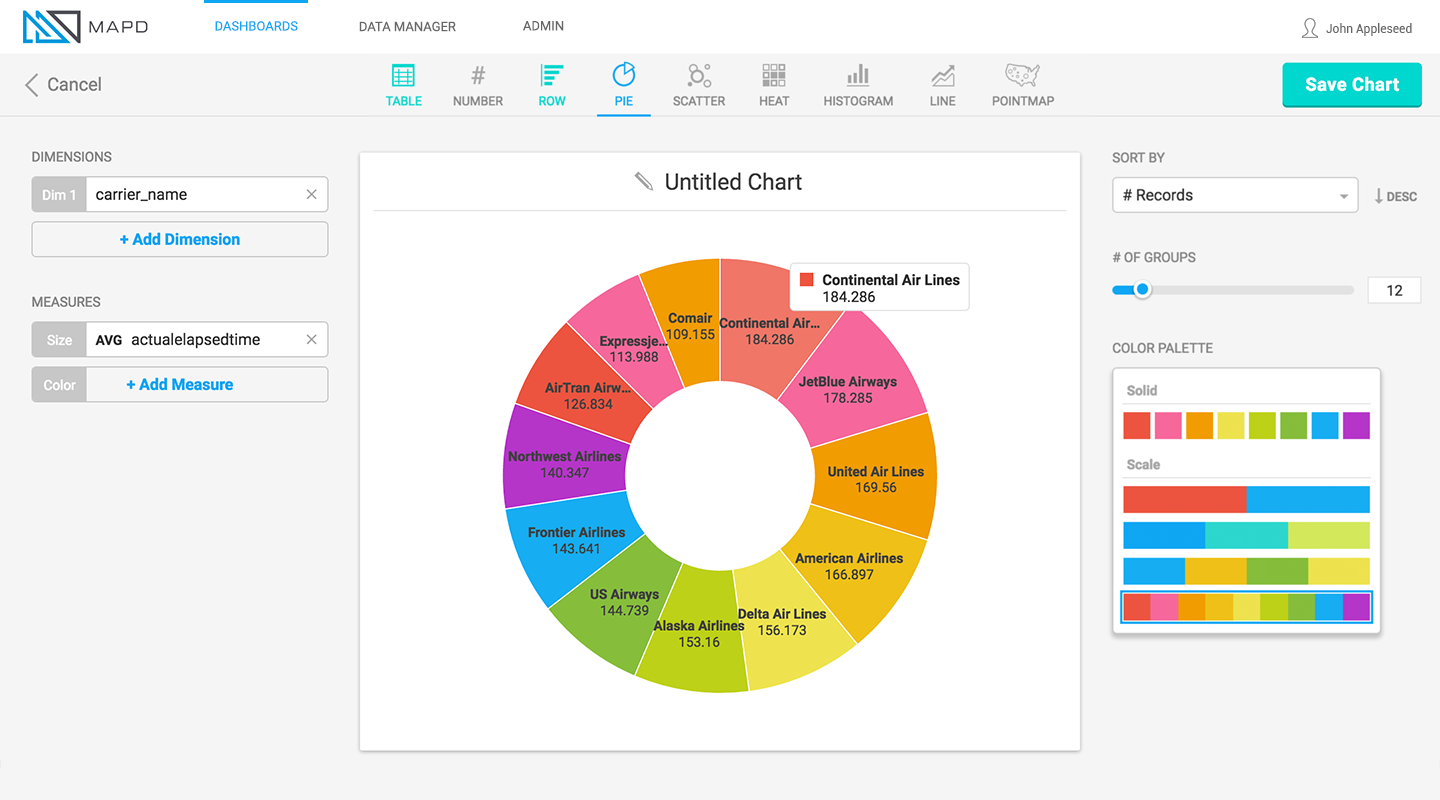Click the Dim 1 label tag
Screen dimensions: 1440x800
(59, 195)
